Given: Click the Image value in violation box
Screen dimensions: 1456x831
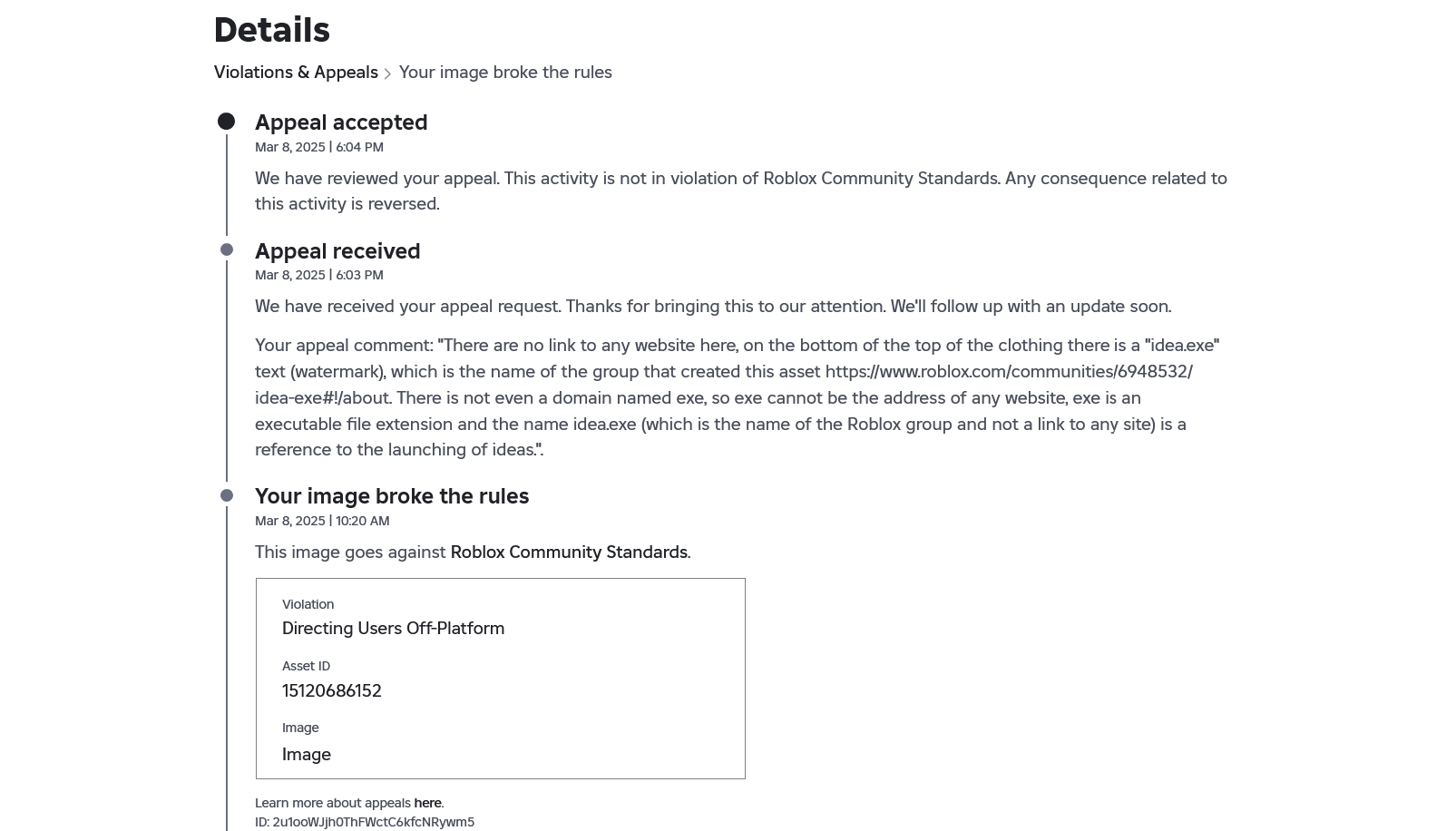Looking at the screenshot, I should click(x=307, y=755).
